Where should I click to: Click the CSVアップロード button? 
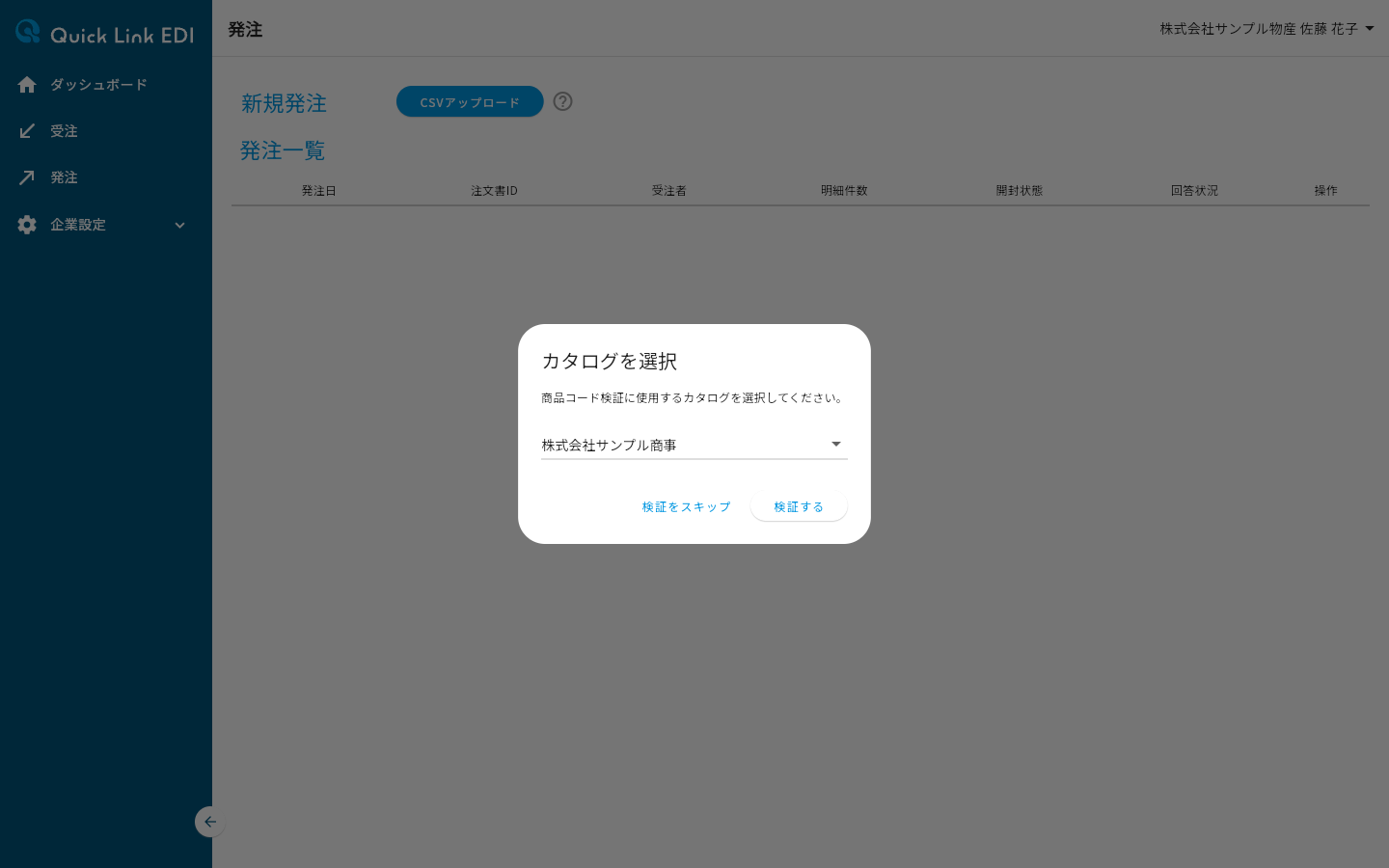(470, 101)
